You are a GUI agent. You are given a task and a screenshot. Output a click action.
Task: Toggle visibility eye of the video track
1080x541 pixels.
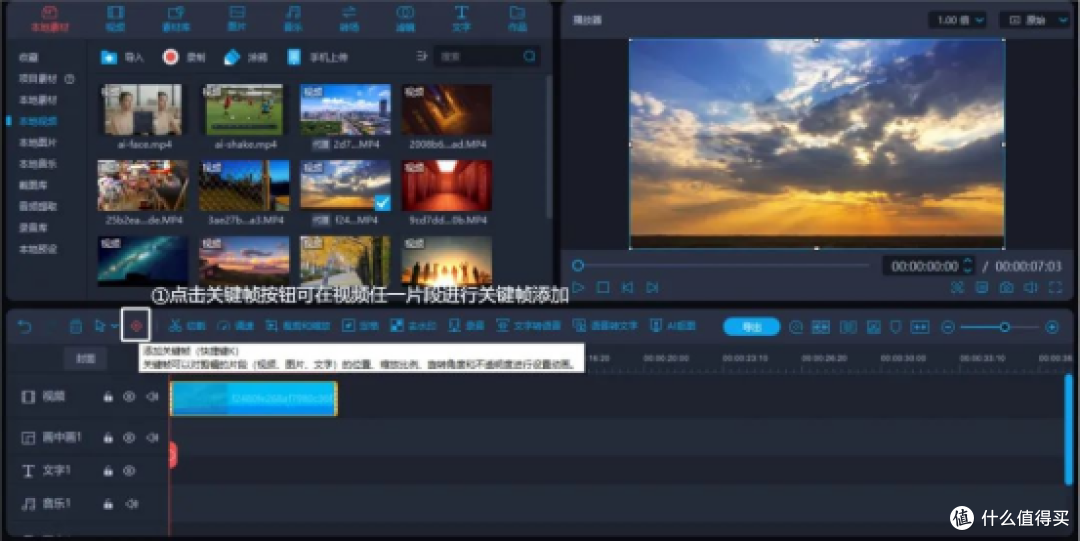[129, 396]
